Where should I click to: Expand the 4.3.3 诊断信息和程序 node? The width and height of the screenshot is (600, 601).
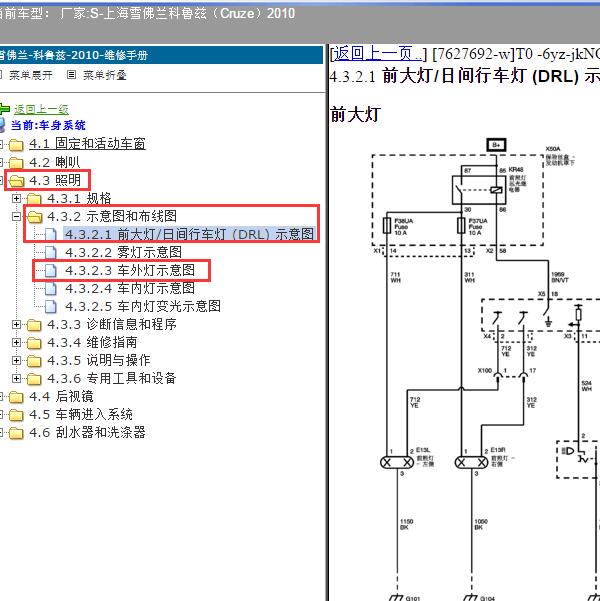(x=16, y=325)
